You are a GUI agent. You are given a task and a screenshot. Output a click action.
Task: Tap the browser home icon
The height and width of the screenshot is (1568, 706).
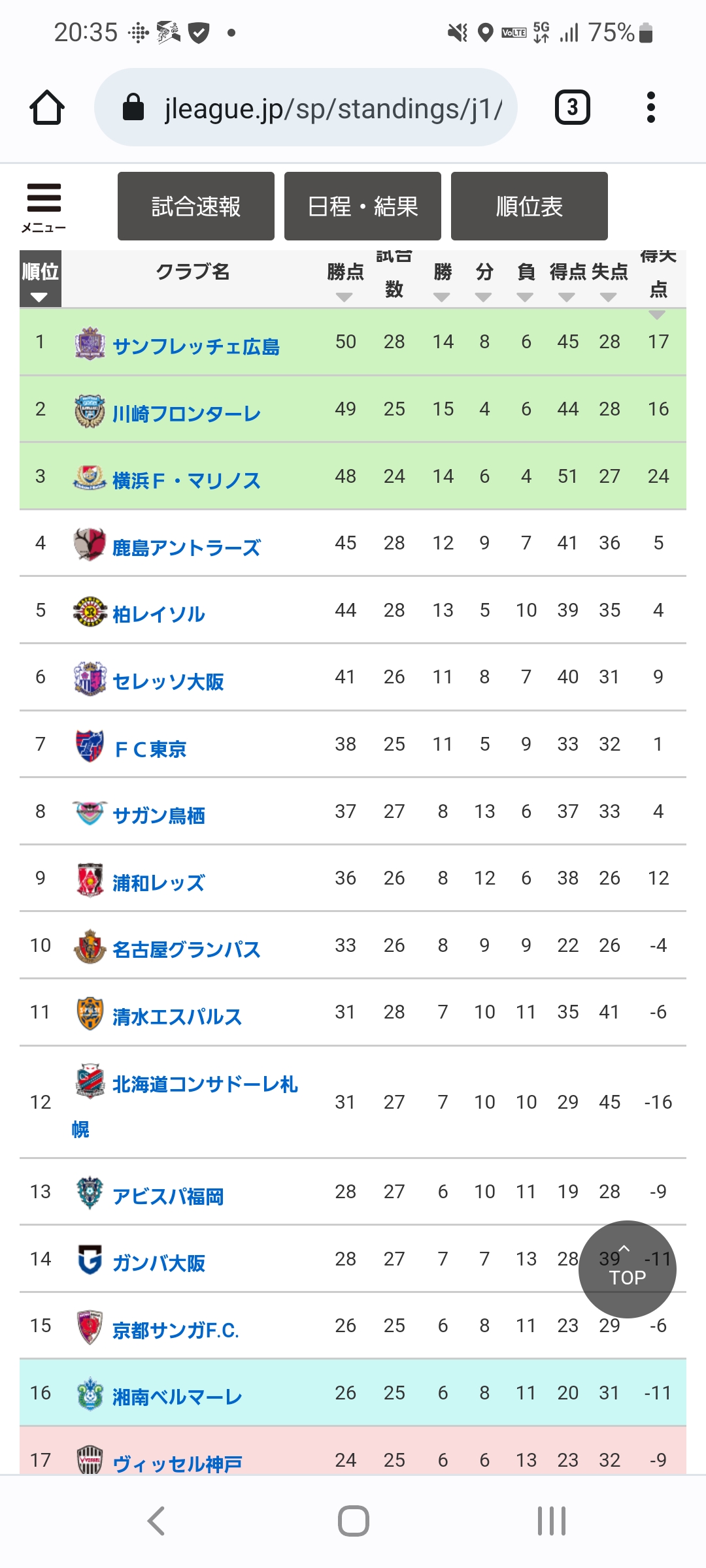[x=47, y=108]
